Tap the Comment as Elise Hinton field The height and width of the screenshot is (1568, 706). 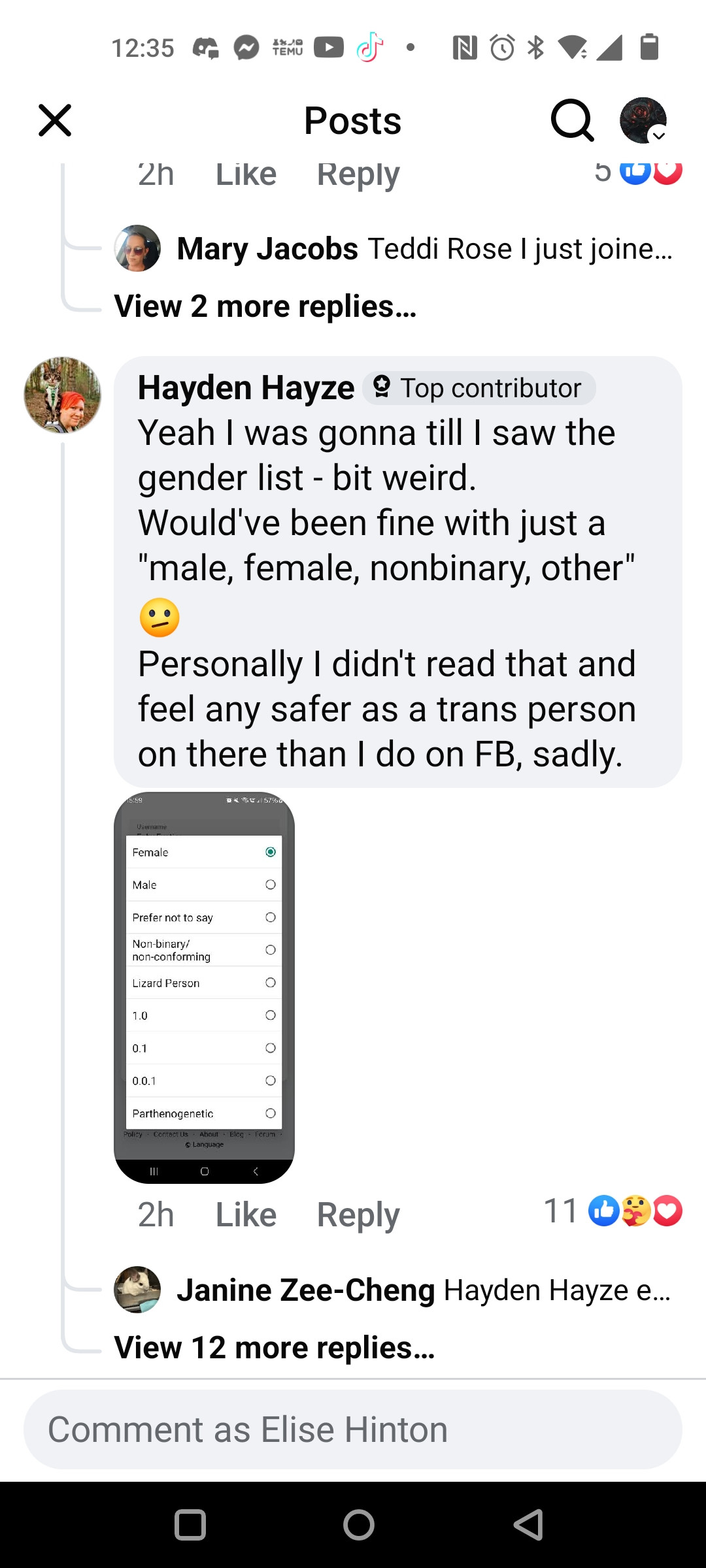tap(353, 1429)
